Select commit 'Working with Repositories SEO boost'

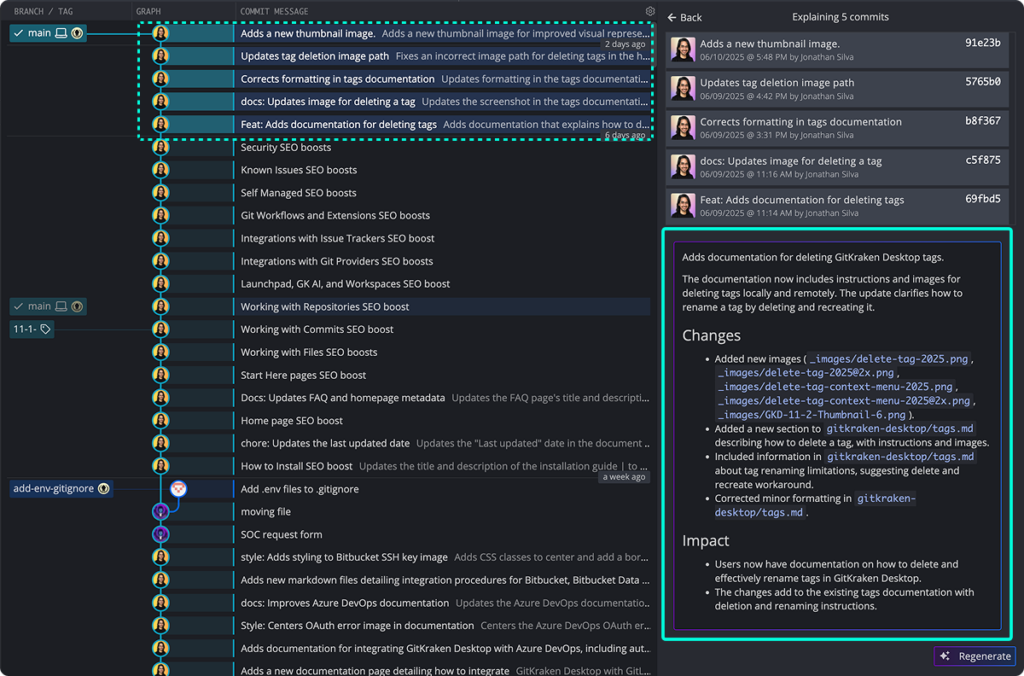(443, 306)
